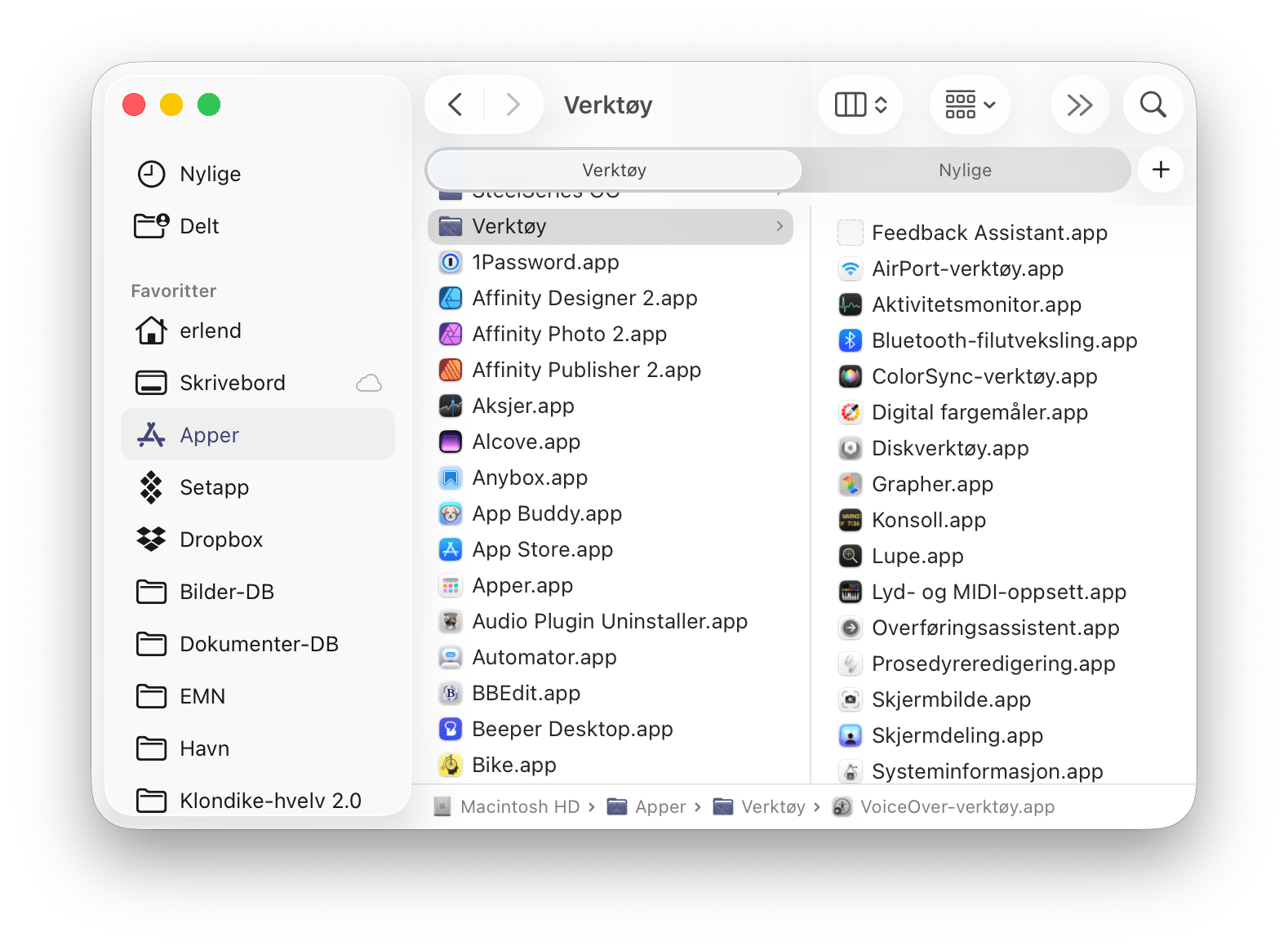Click Apper in the path bar
The image size is (1288, 950).
coord(660,807)
